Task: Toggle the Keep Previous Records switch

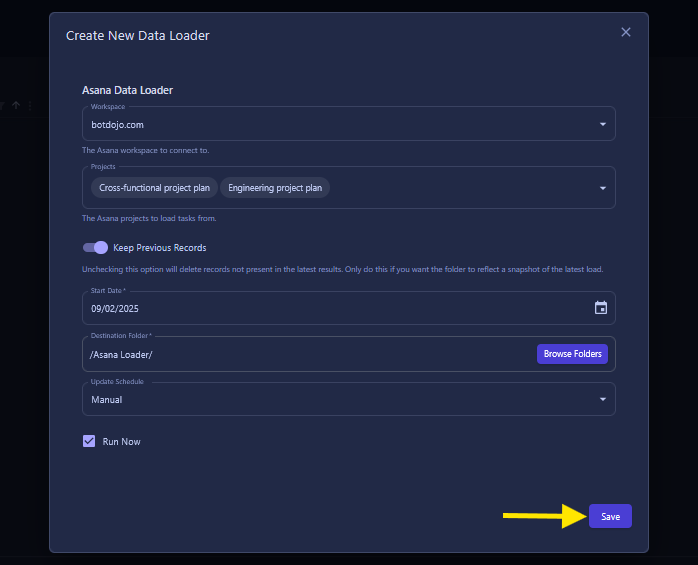Action: [x=95, y=247]
